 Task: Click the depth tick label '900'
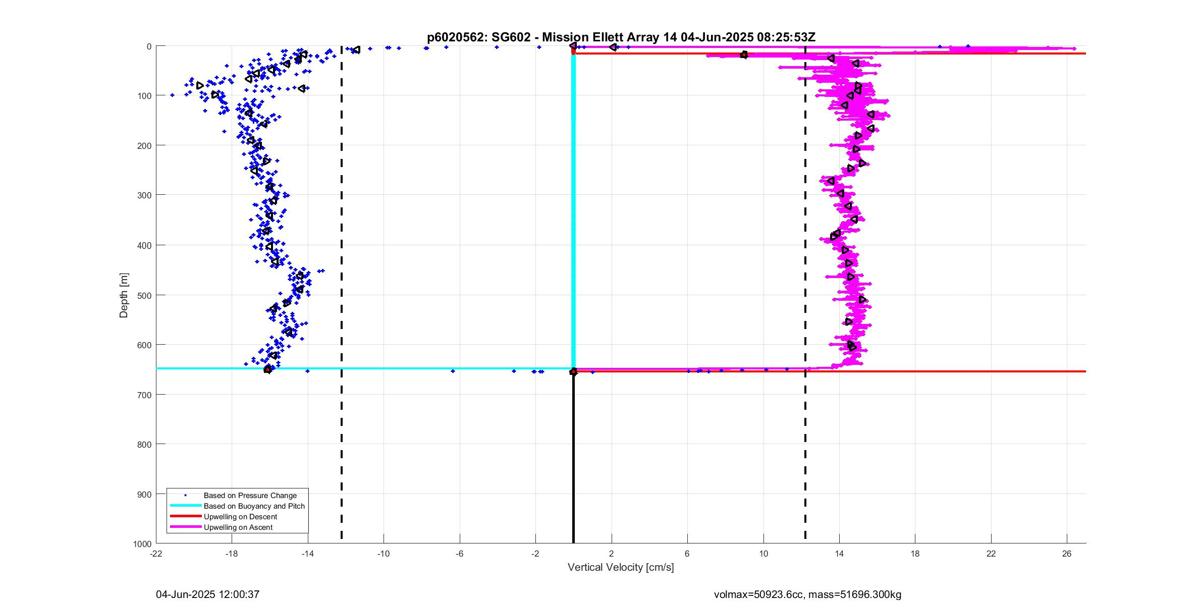click(x=143, y=494)
